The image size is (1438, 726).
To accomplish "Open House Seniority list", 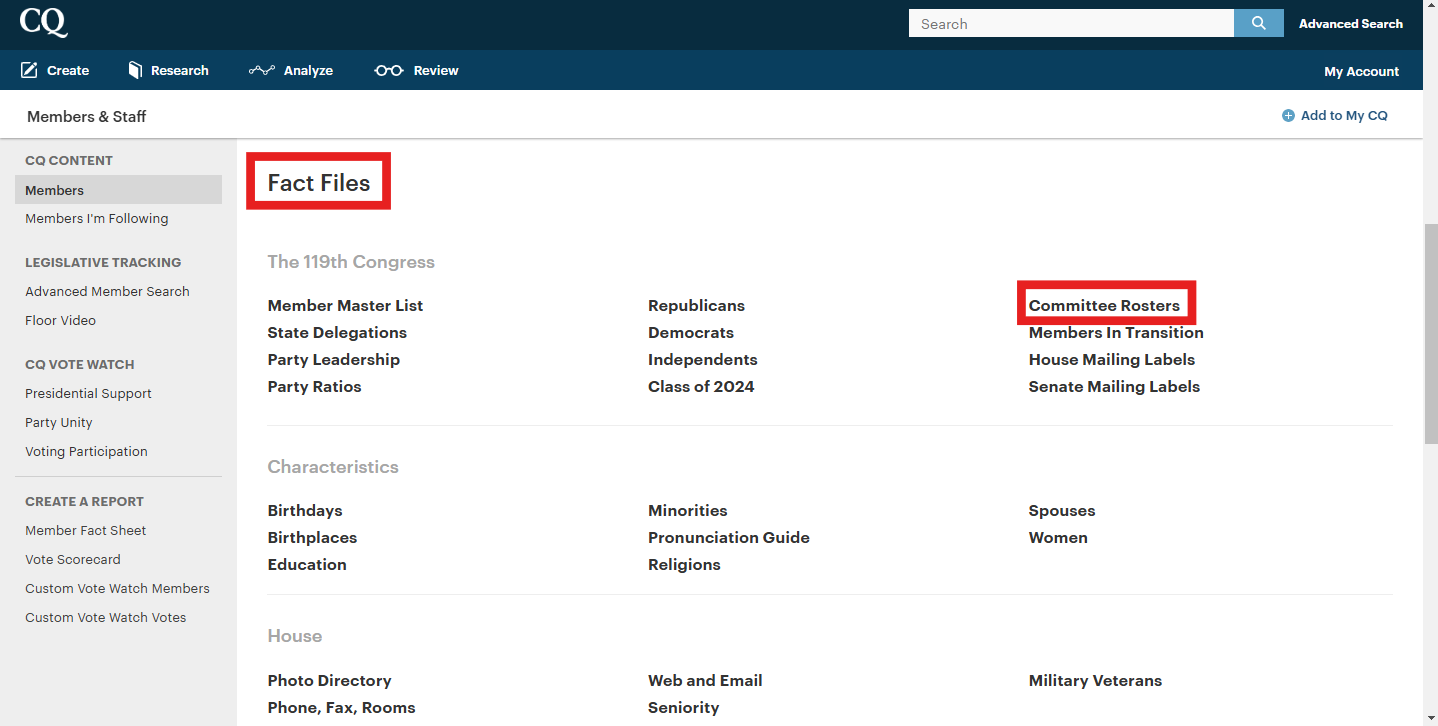I will pyautogui.click(x=684, y=707).
